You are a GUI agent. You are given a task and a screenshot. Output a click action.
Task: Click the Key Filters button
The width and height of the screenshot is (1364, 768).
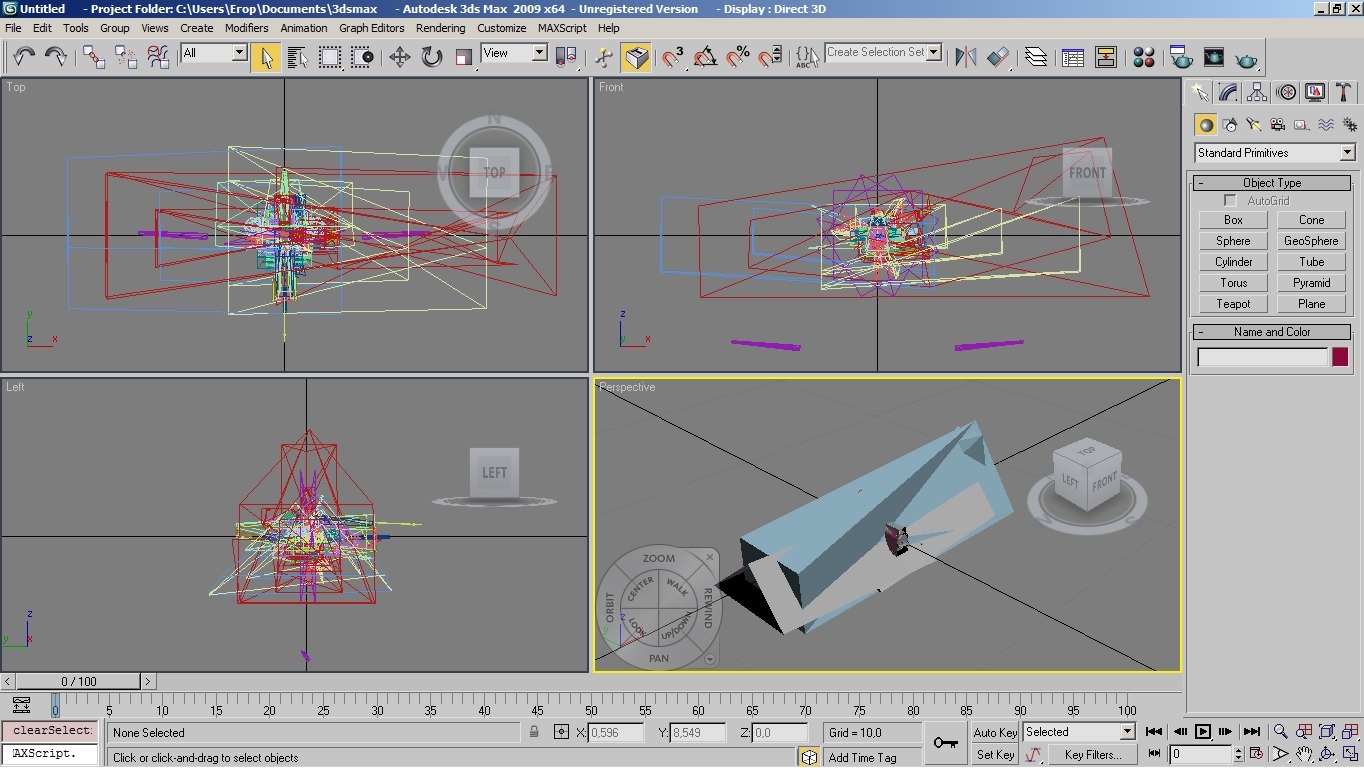1092,755
